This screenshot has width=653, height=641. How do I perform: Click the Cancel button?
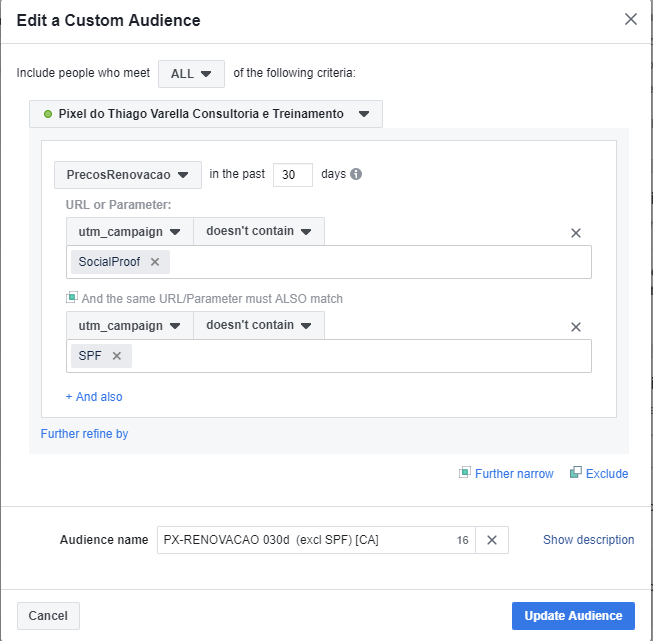point(48,616)
